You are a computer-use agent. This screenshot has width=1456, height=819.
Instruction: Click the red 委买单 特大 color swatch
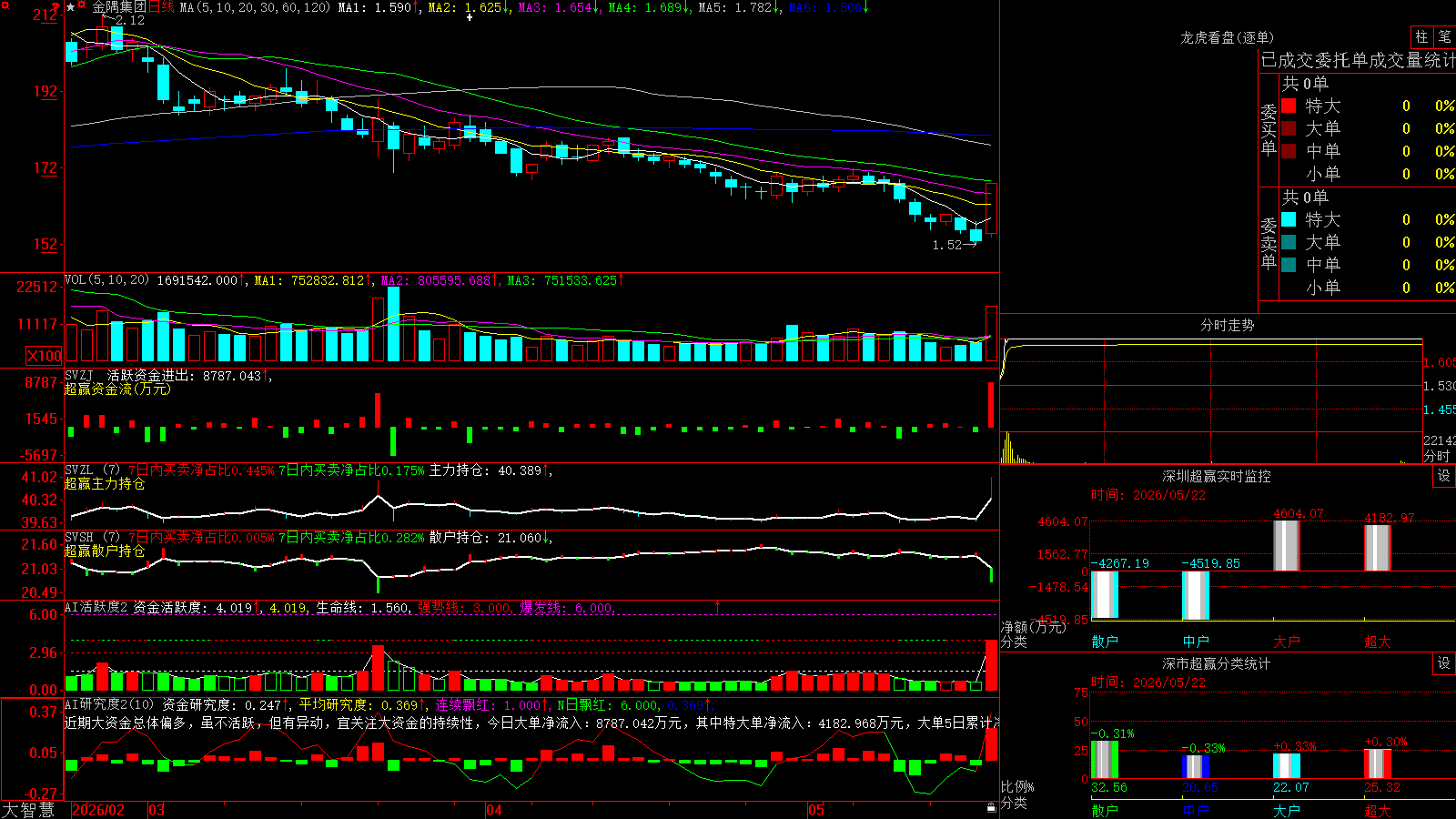pos(1289,106)
